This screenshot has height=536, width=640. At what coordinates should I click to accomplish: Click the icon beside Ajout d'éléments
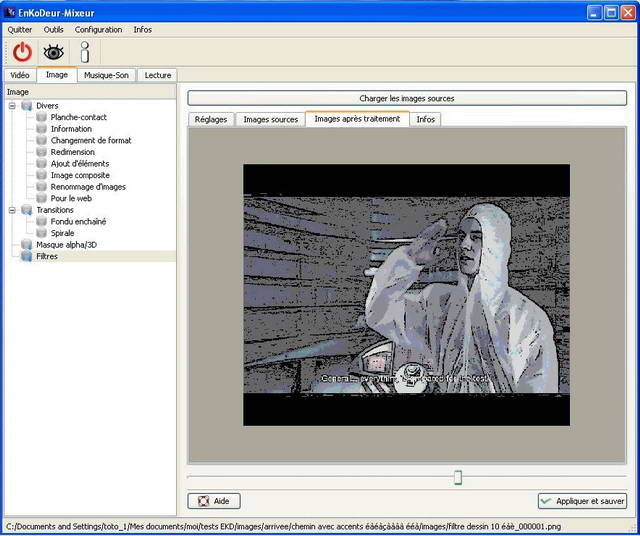coord(41,164)
